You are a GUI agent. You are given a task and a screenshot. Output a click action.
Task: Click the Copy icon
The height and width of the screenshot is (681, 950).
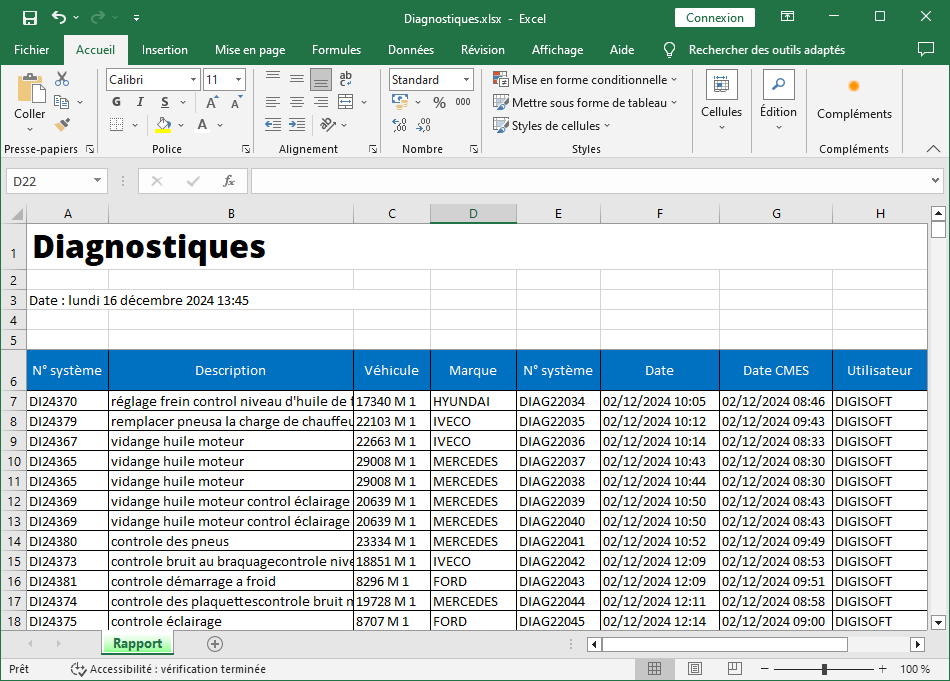61,102
